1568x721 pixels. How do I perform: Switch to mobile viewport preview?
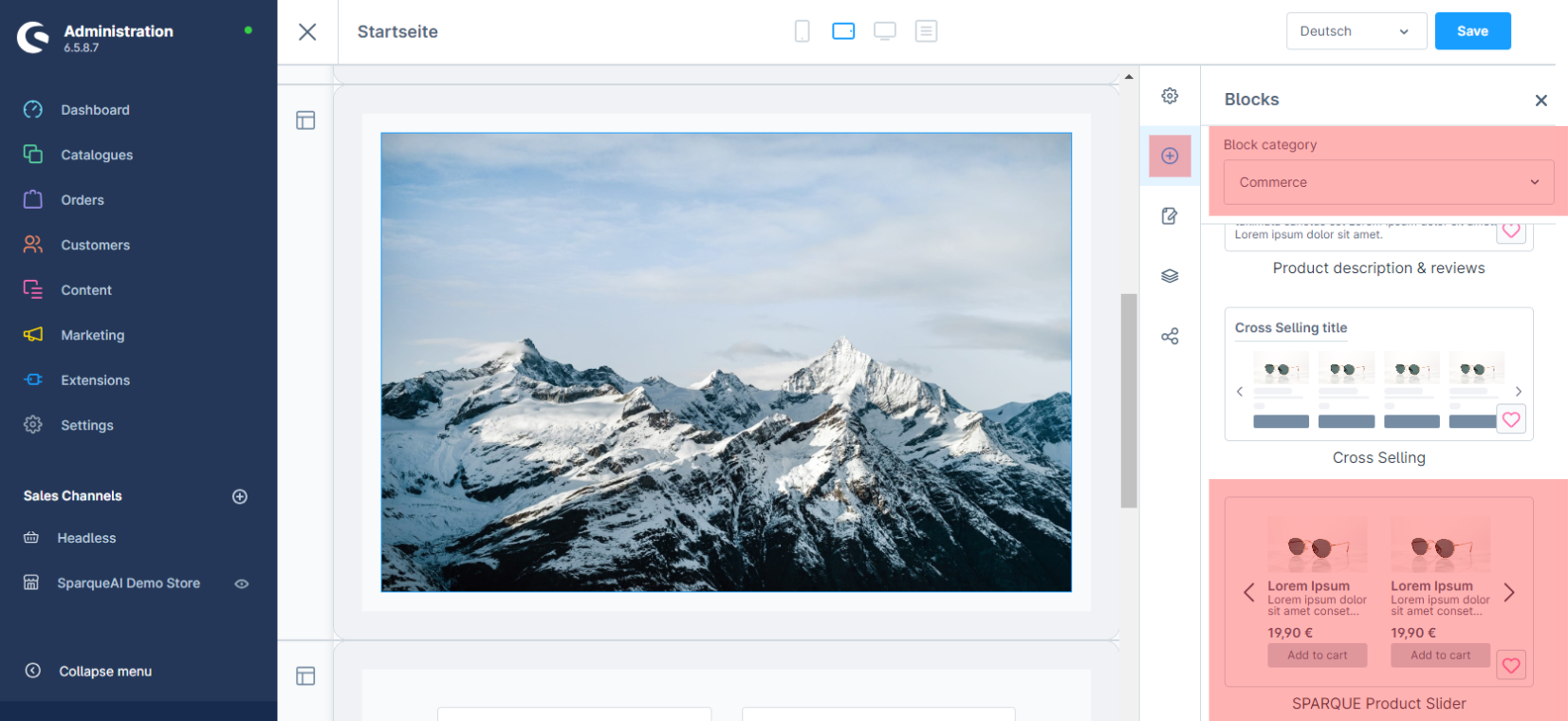802,31
